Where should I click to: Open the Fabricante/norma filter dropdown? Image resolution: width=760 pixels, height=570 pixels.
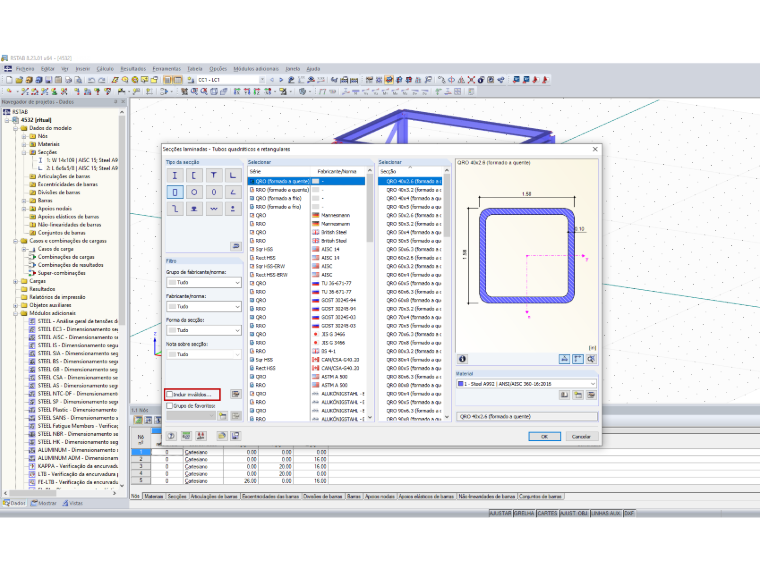[x=204, y=307]
